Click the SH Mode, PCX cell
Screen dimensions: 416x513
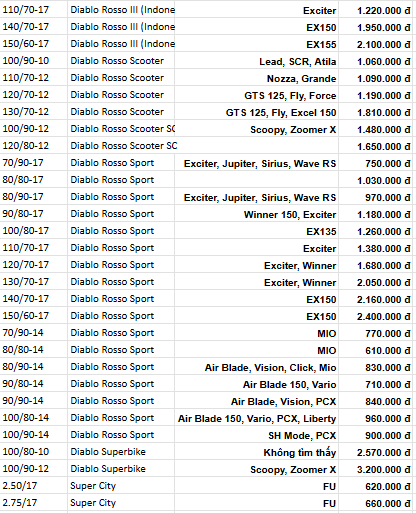click(256, 435)
